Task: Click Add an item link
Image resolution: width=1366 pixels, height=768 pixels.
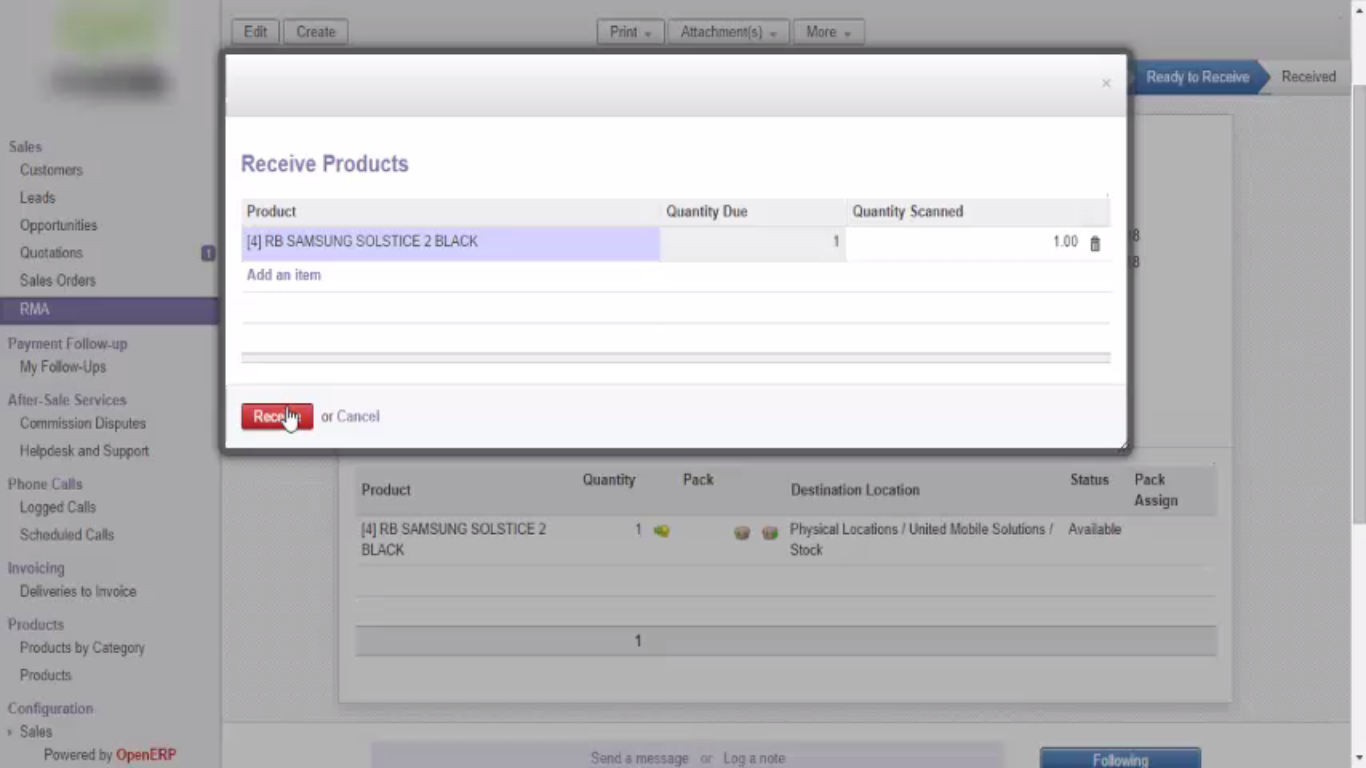Action: point(284,275)
